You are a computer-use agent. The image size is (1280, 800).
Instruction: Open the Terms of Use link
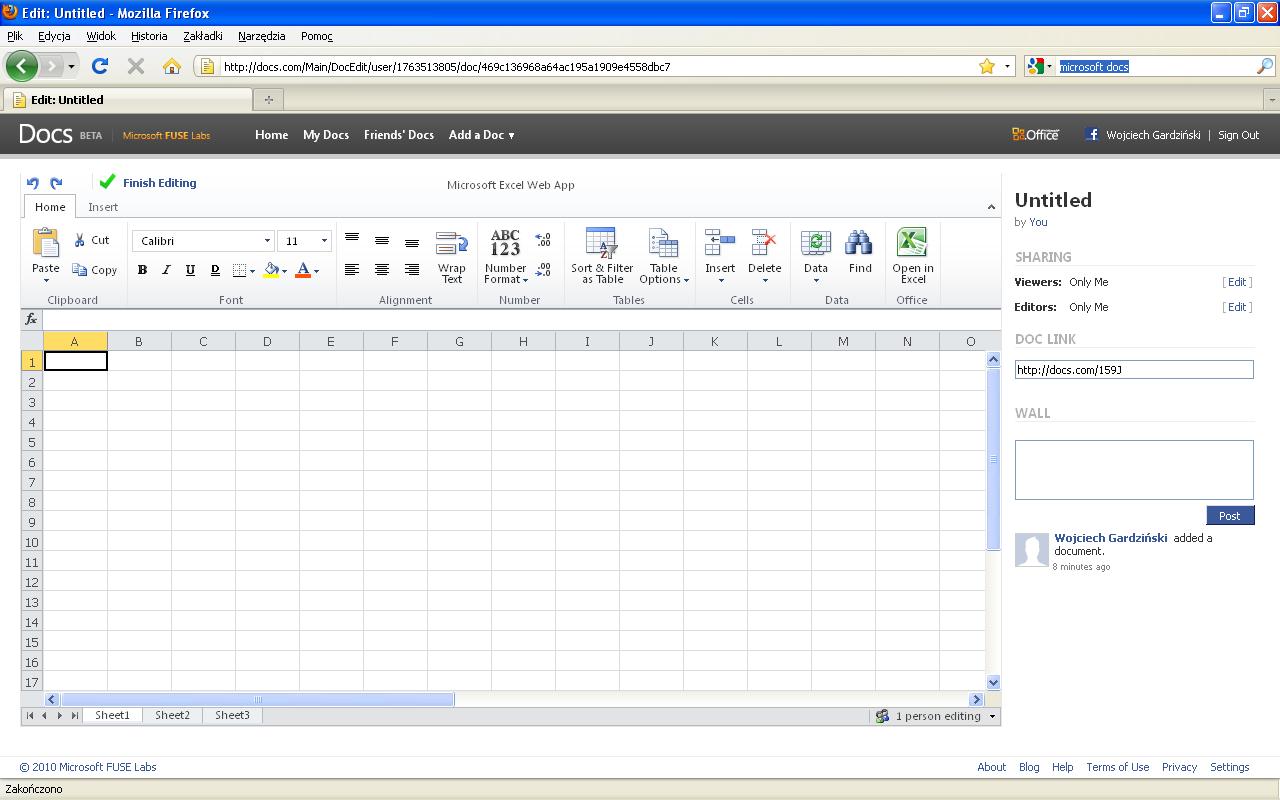pyautogui.click(x=1117, y=767)
